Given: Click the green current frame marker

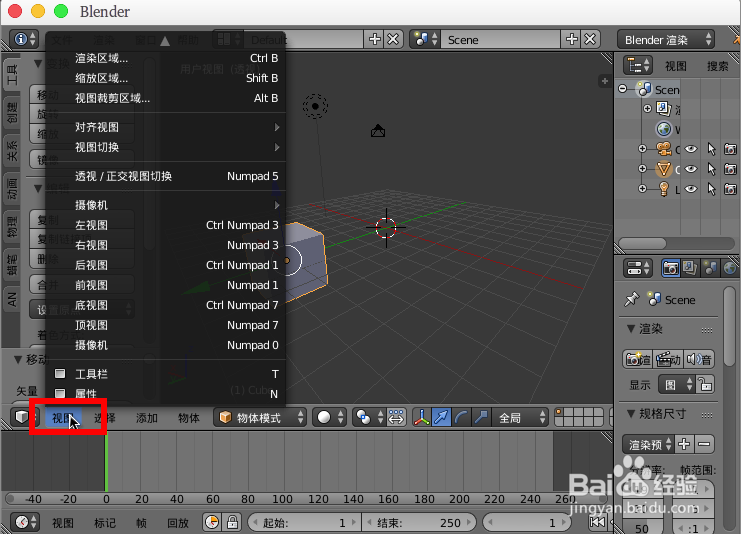Looking at the screenshot, I should (x=106, y=461).
